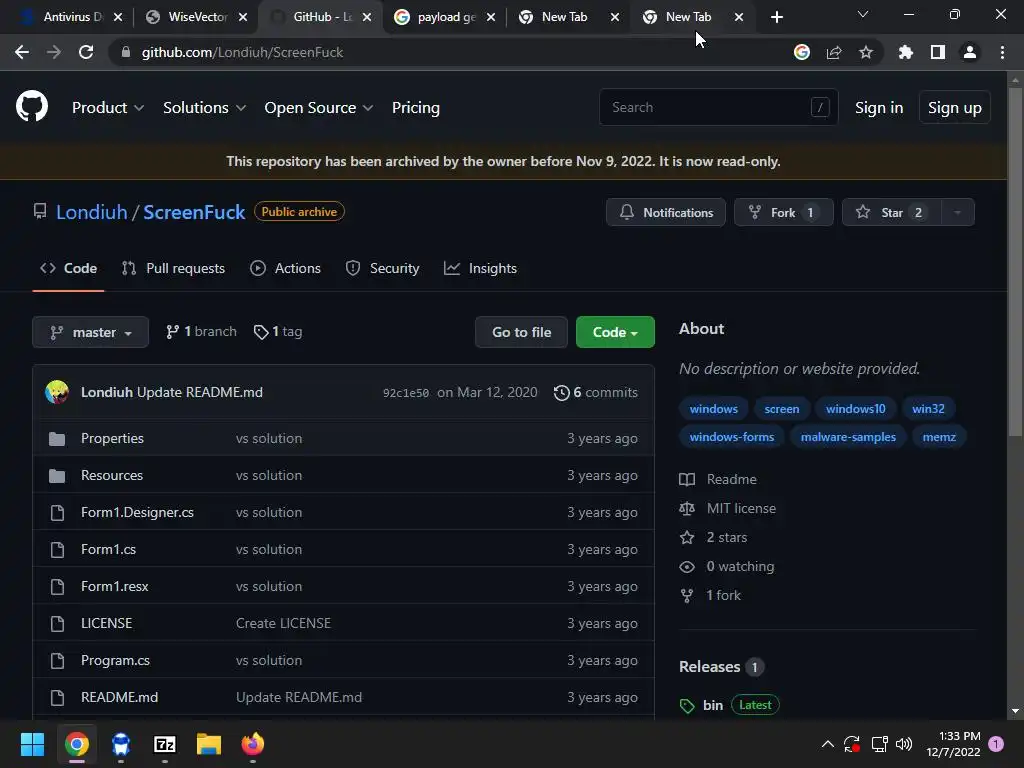This screenshot has height=768, width=1024.
Task: Click the file icon next to LICENSE
Action: (57, 624)
